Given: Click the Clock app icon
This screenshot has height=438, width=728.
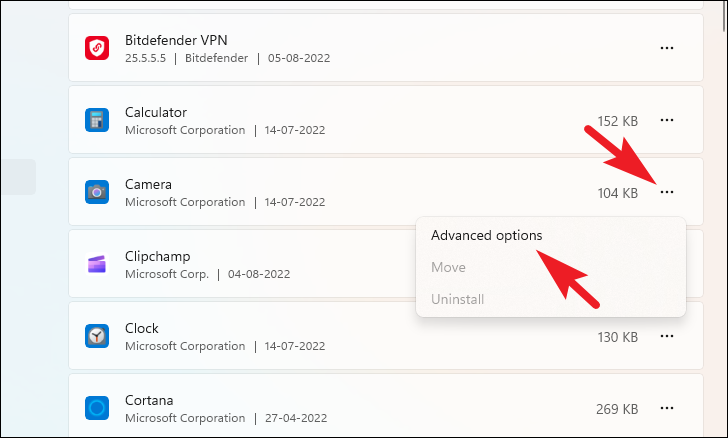Looking at the screenshot, I should pos(97,336).
